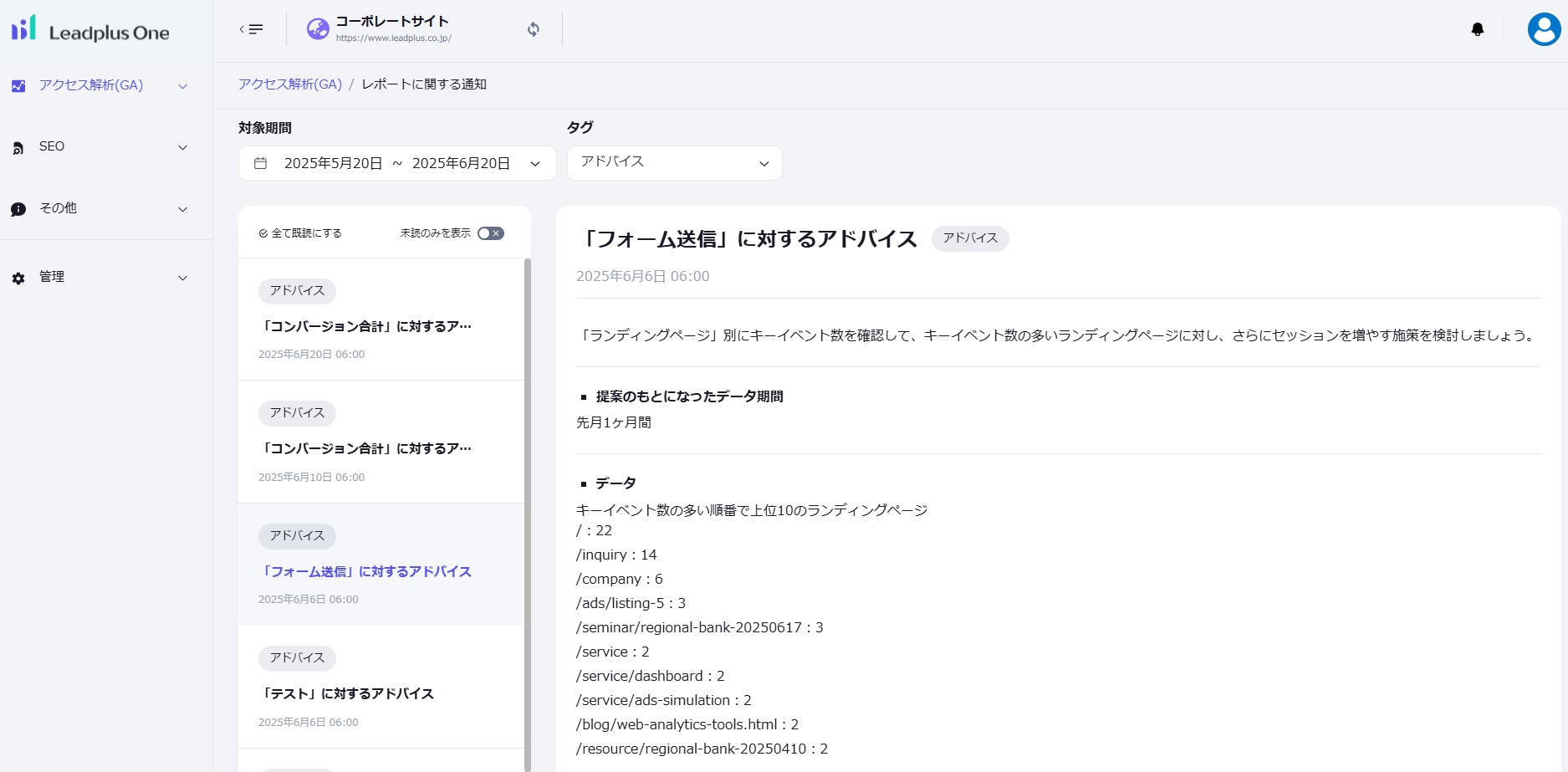Image resolution: width=1568 pixels, height=772 pixels.
Task: Click the その他 info icon in the sidebar
Action: [18, 209]
